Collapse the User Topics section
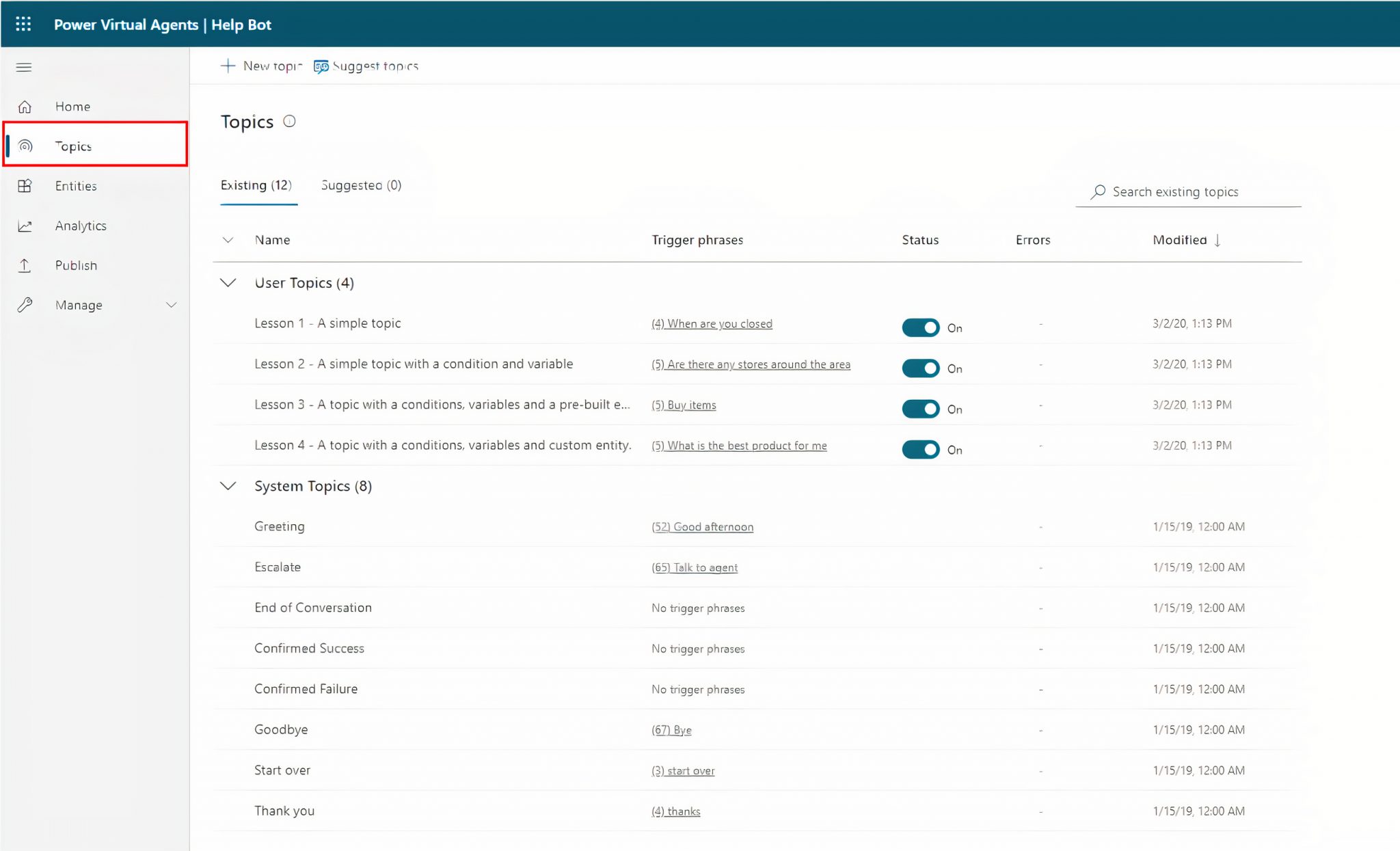Viewport: 1400px width, 851px height. [x=228, y=282]
